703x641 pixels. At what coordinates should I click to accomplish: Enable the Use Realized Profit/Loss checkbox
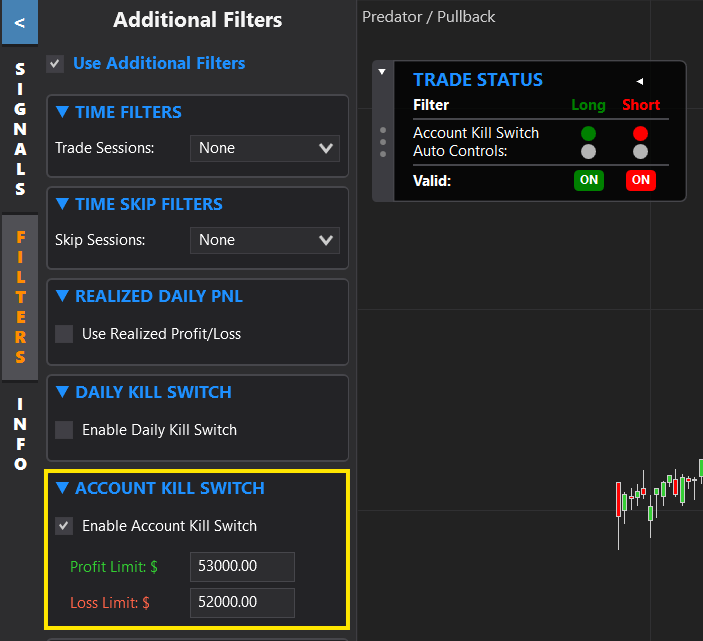[x=64, y=334]
